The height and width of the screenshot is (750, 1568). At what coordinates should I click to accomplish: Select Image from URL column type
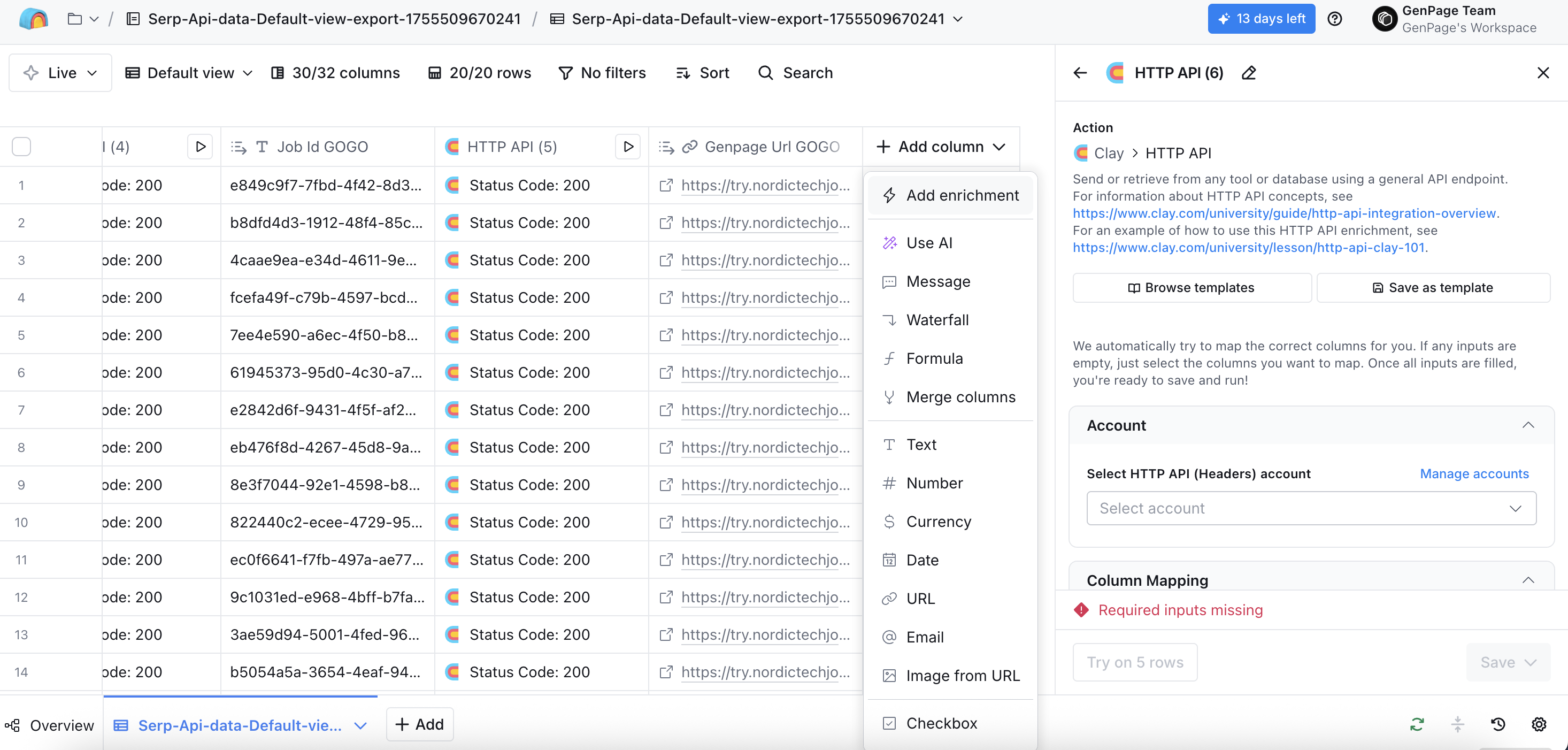click(950, 676)
